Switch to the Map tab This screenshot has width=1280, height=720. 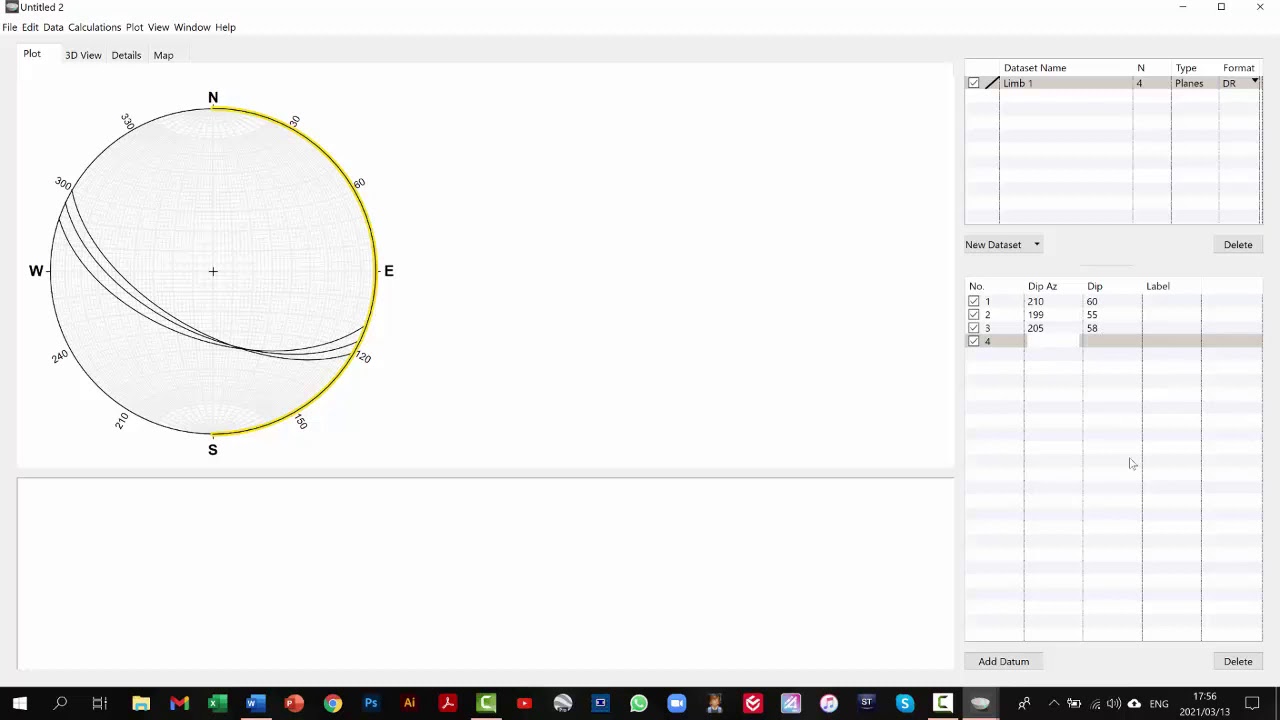[163, 55]
